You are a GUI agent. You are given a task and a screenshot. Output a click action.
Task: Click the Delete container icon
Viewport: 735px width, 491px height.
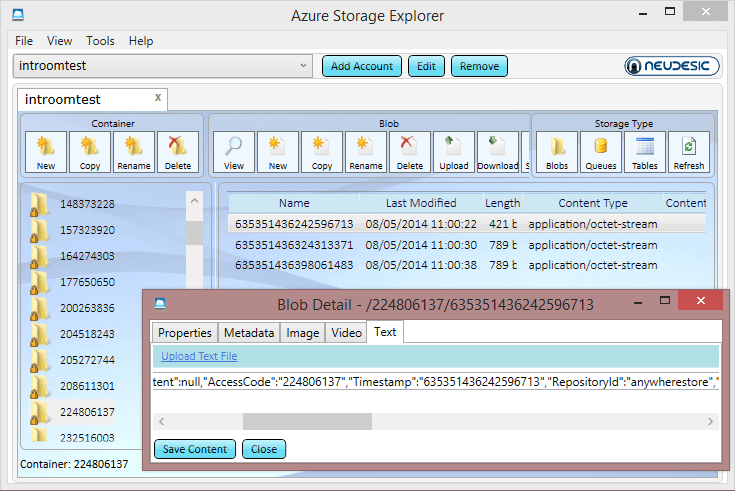(x=178, y=152)
